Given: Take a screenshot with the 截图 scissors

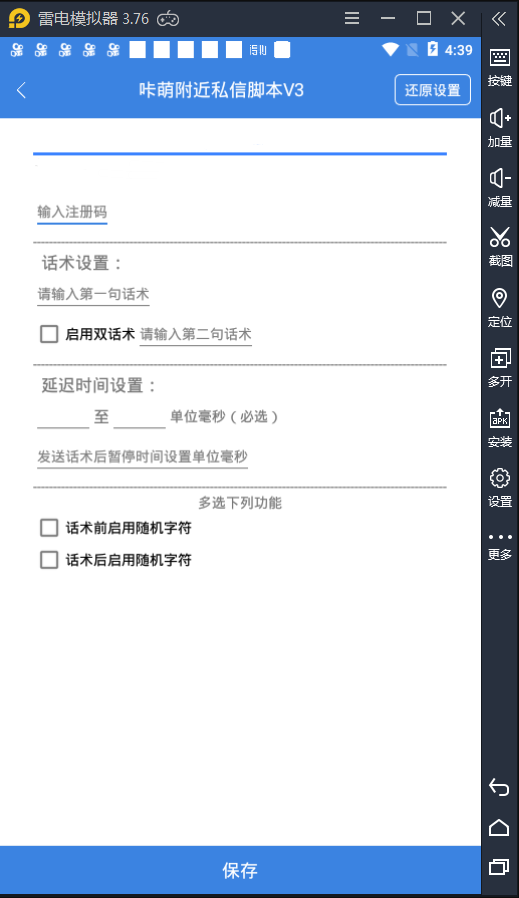Looking at the screenshot, I should [x=500, y=247].
